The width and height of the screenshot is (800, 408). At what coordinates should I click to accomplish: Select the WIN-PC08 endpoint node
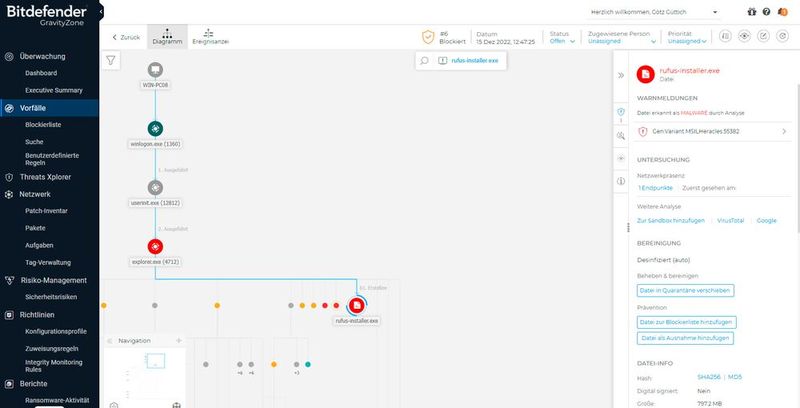pyautogui.click(x=155, y=70)
